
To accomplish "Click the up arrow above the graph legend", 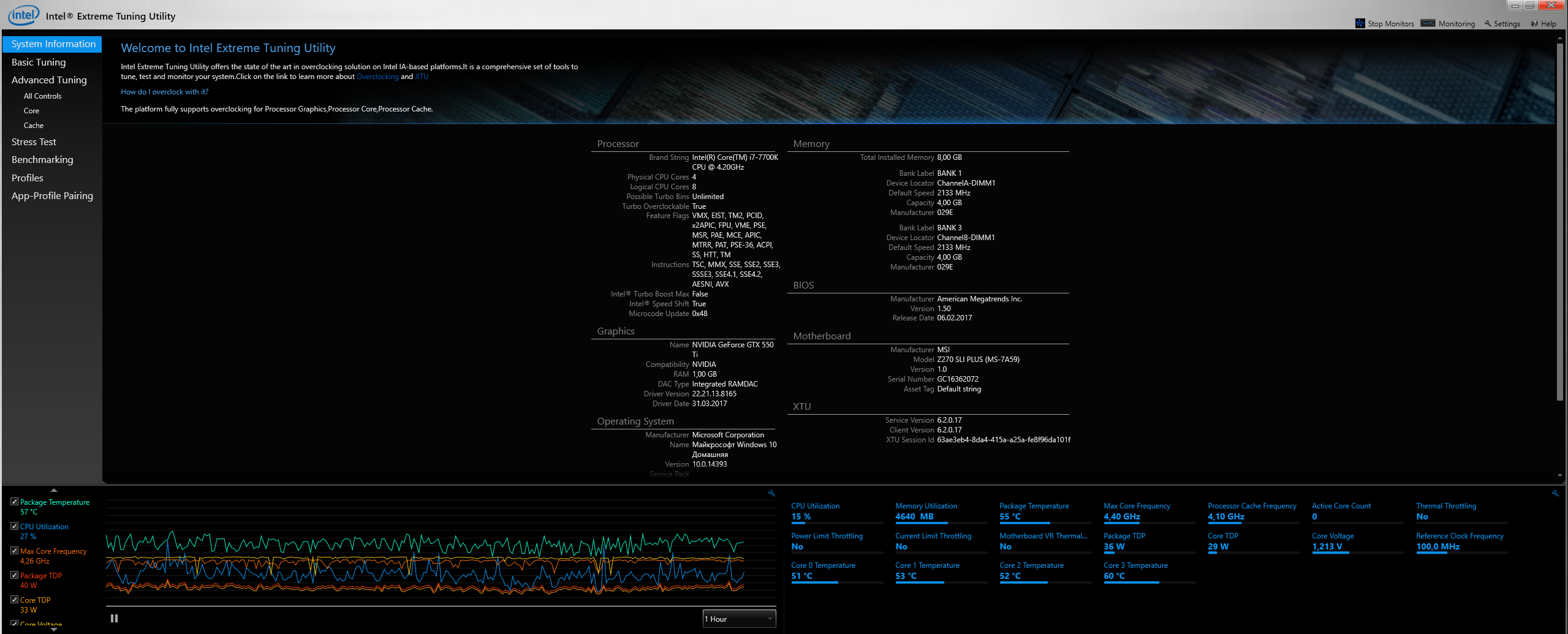I will [x=54, y=490].
